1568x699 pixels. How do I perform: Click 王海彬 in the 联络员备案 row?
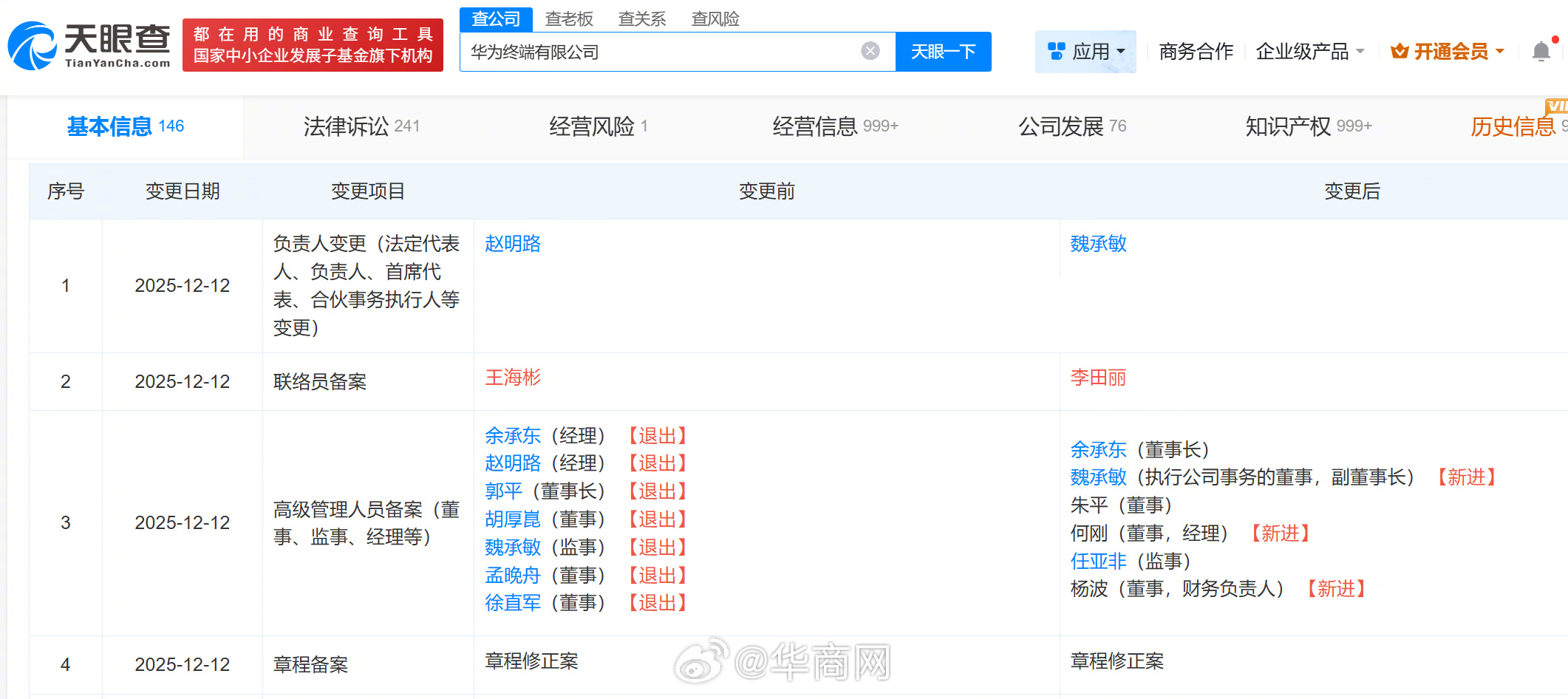point(513,378)
